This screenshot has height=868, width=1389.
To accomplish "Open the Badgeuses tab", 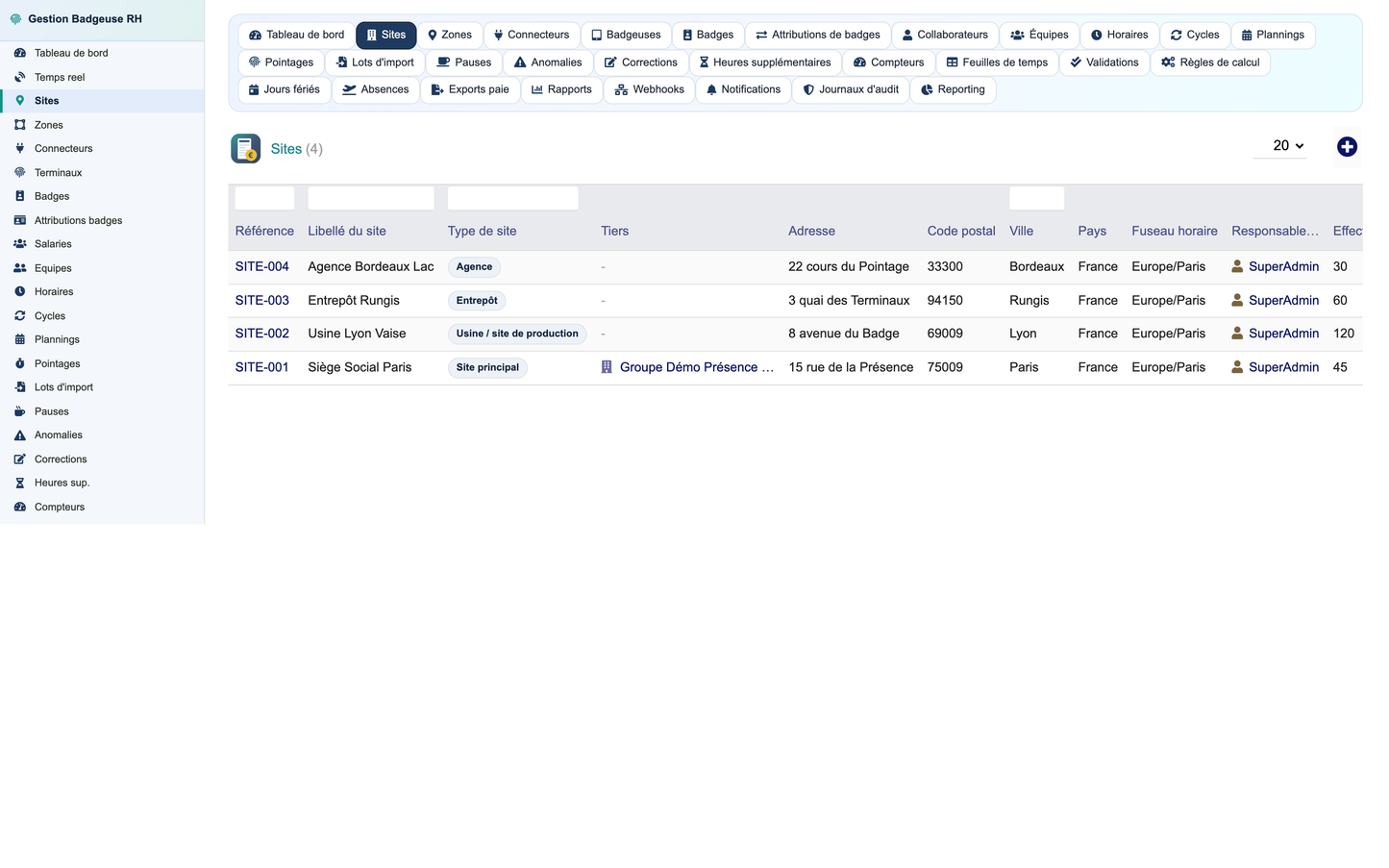I will (x=626, y=35).
